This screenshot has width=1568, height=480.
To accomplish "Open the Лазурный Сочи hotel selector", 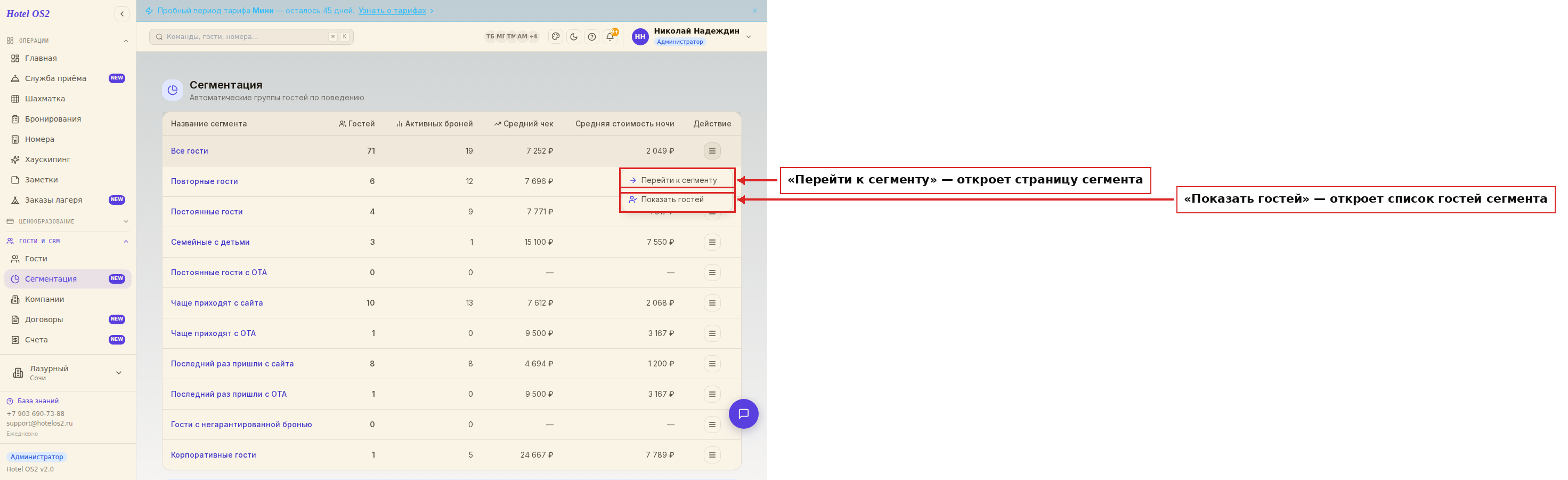I will pyautogui.click(x=68, y=373).
